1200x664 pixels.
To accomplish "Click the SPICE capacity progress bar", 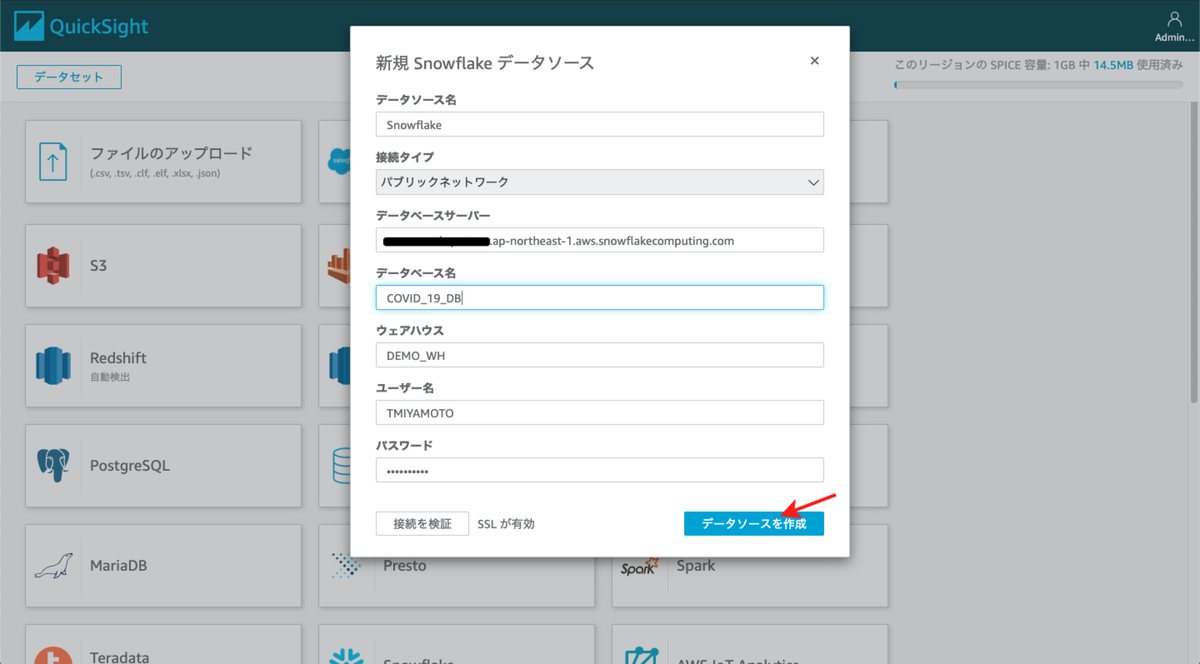I will click(1040, 86).
